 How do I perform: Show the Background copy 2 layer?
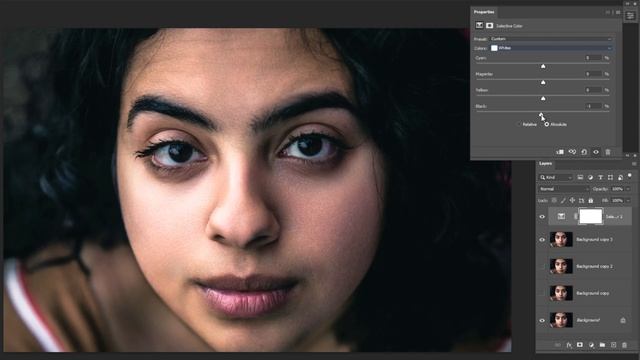pyautogui.click(x=542, y=266)
